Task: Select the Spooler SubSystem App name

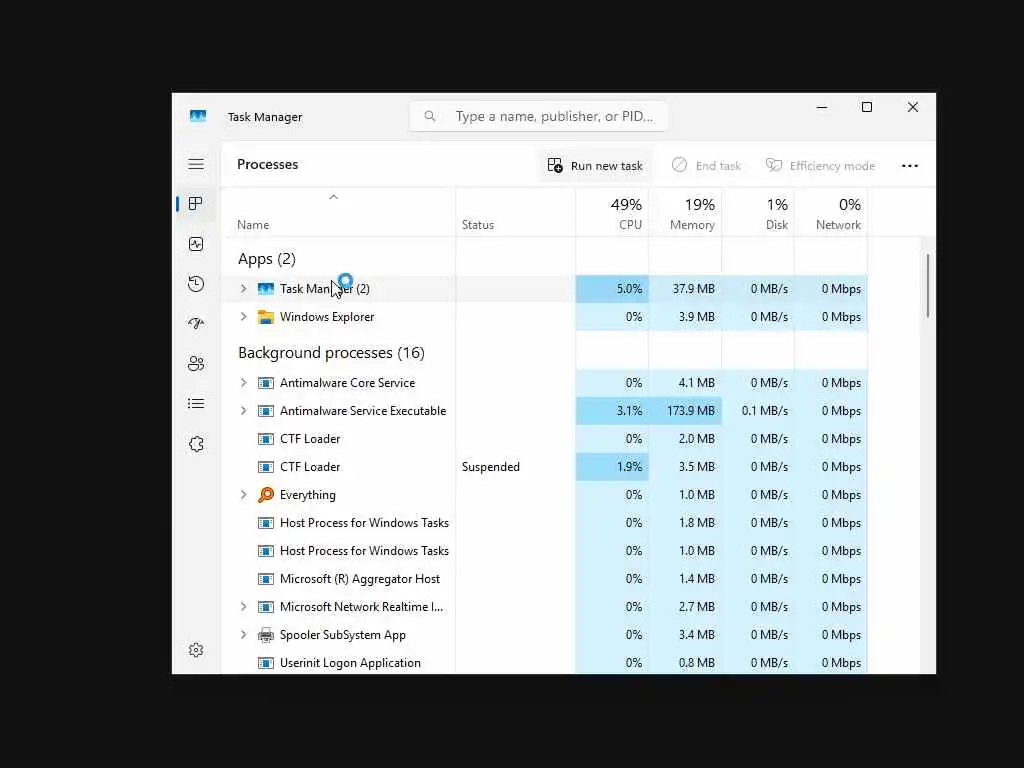Action: pyautogui.click(x=343, y=635)
